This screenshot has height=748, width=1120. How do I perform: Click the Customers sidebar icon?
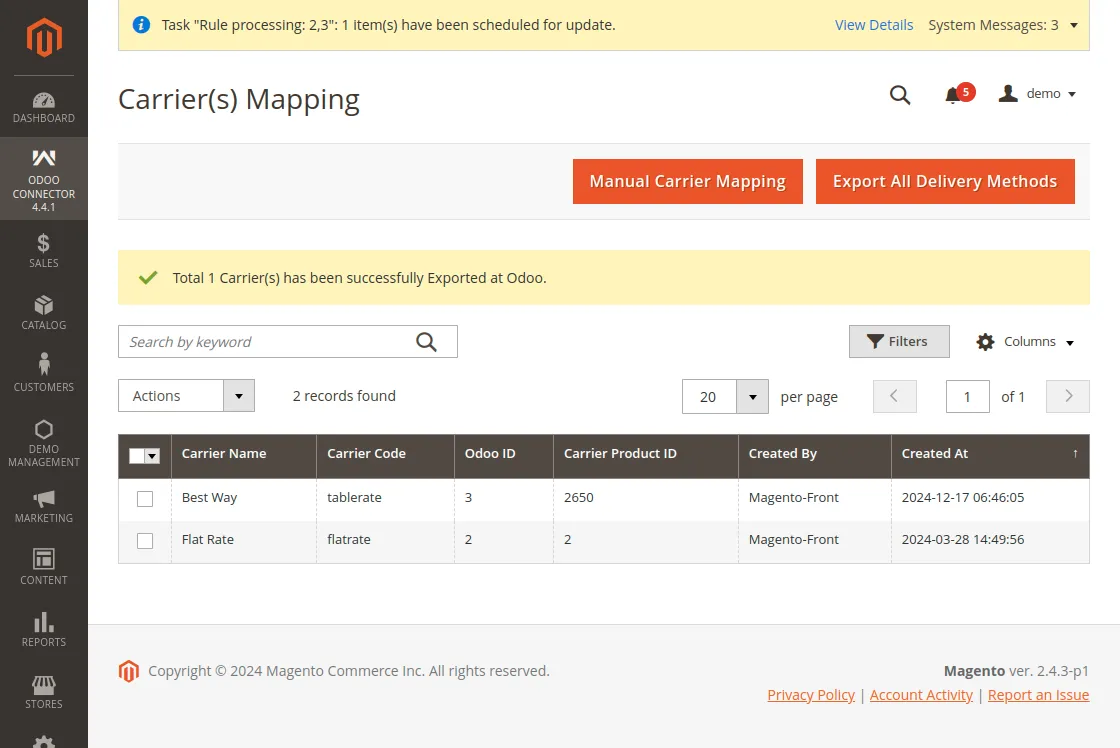pyautogui.click(x=44, y=372)
